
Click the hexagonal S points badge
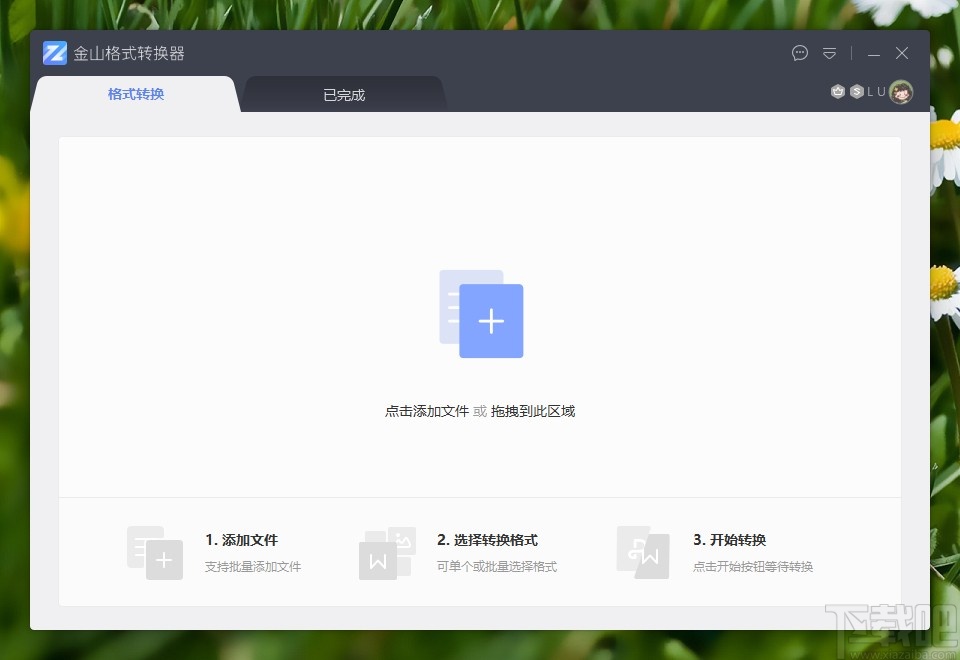(858, 91)
